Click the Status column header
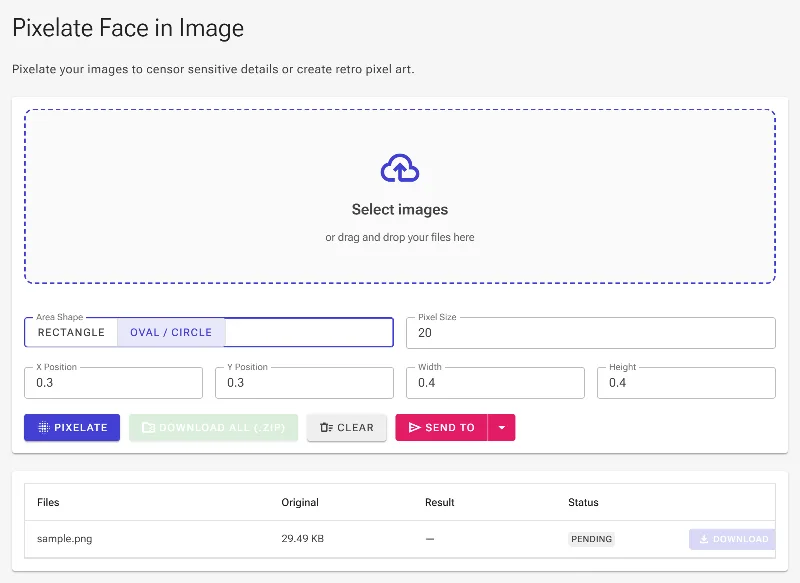Image resolution: width=800 pixels, height=583 pixels. point(583,502)
